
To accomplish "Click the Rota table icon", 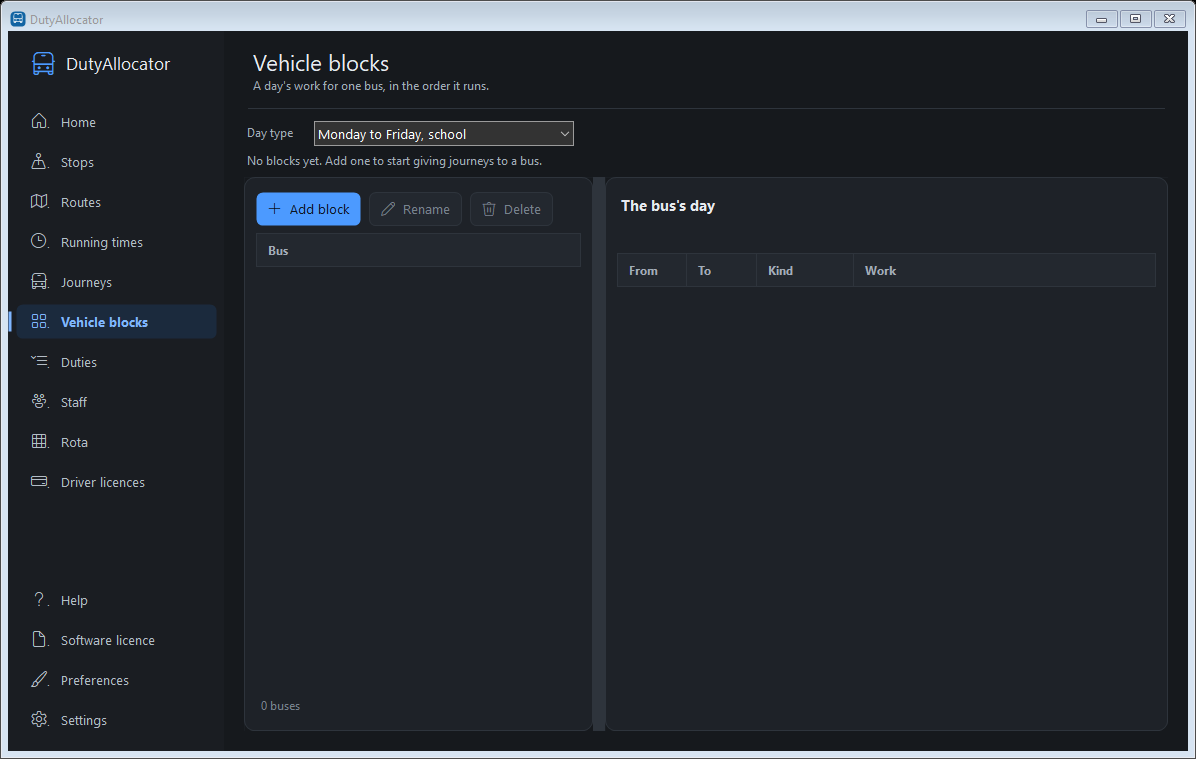I will click(40, 441).
